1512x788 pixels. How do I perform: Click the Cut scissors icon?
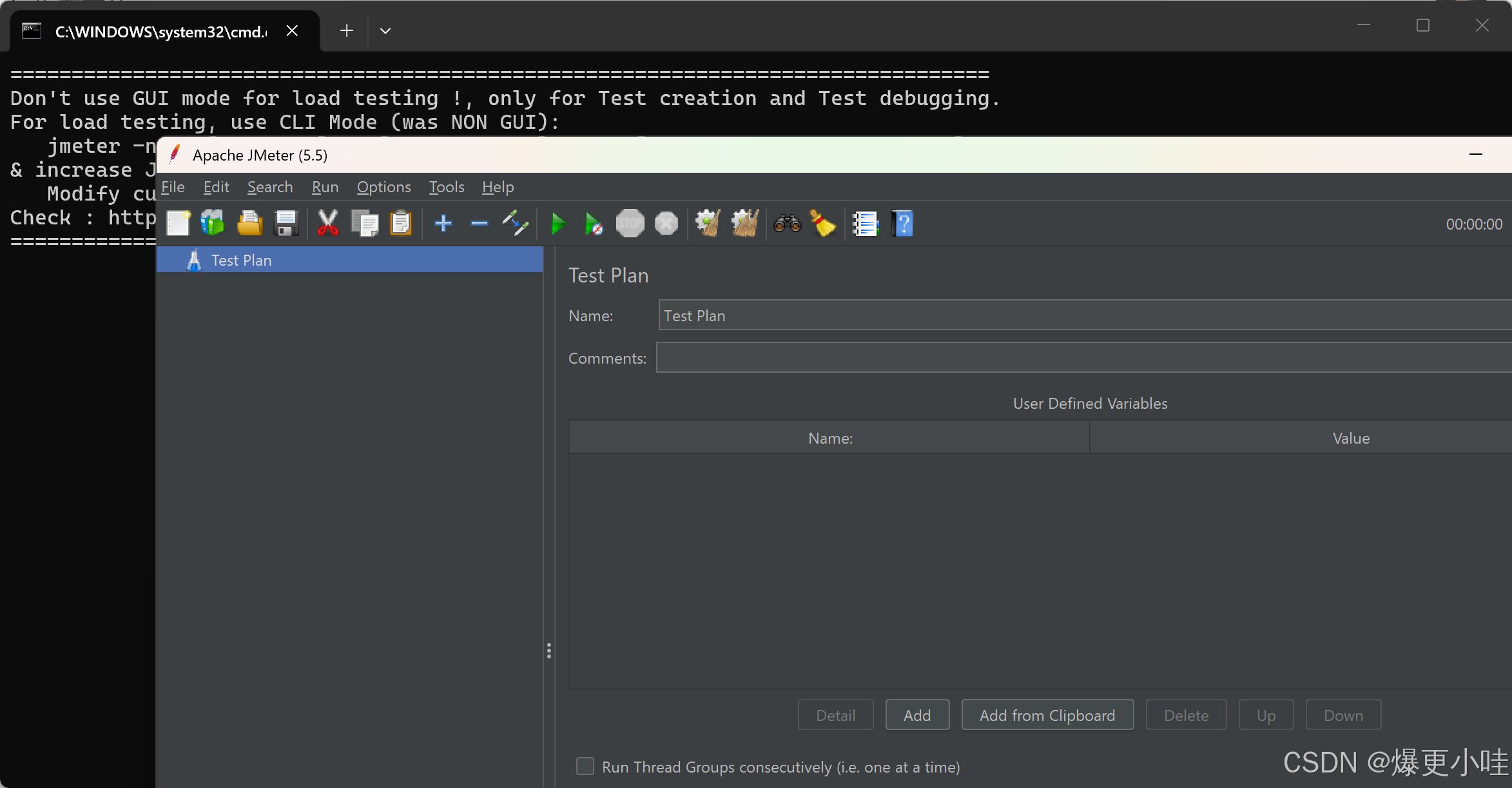(x=327, y=224)
